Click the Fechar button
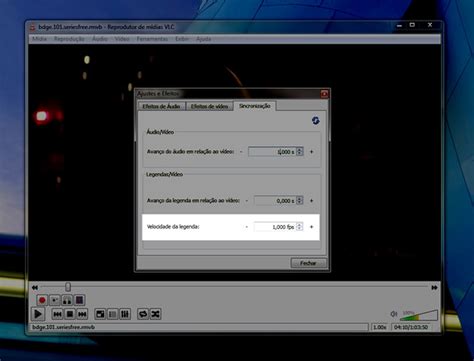Viewport: 474px width, 361px height. pyautogui.click(x=308, y=263)
